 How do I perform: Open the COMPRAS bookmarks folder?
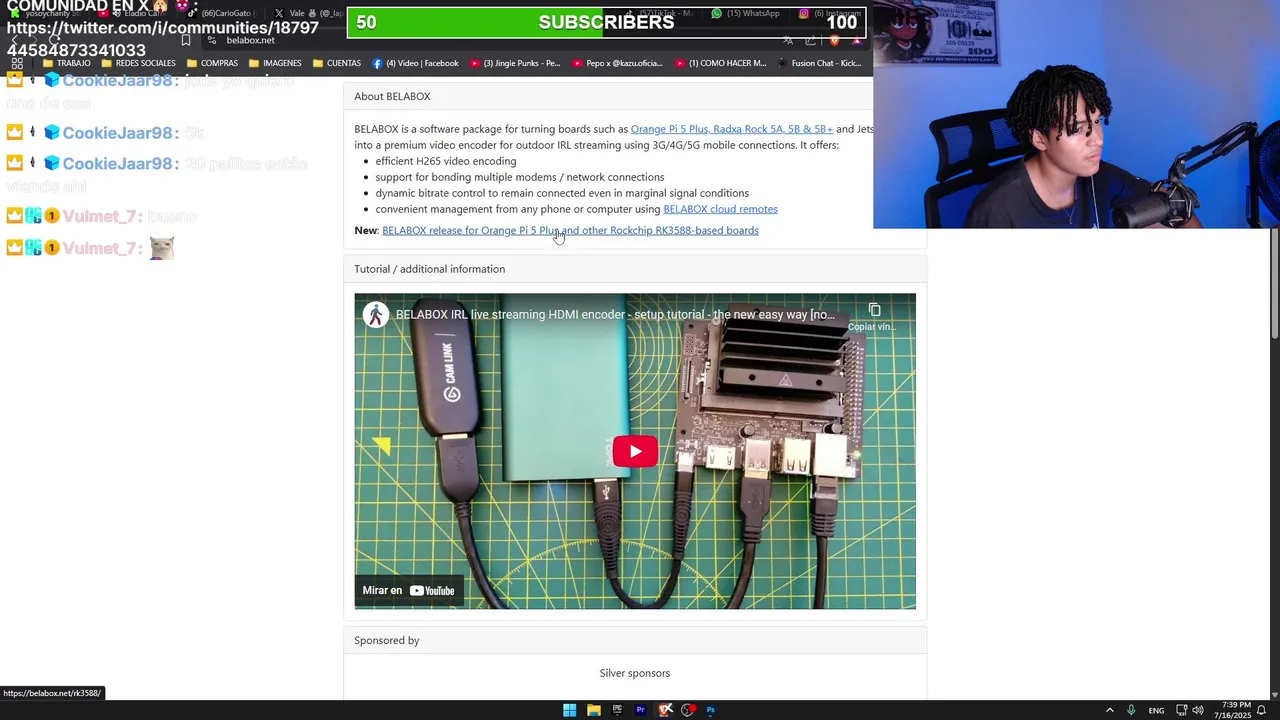(212, 63)
